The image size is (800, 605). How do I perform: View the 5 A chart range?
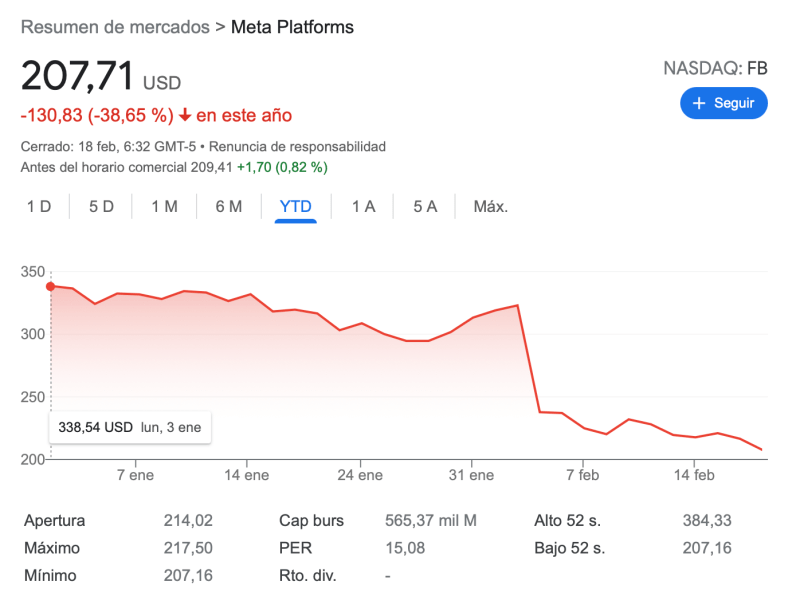pyautogui.click(x=426, y=207)
